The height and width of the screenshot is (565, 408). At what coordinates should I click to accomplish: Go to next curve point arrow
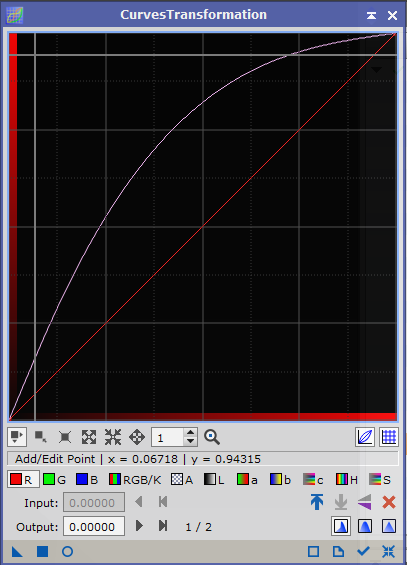tap(139, 526)
